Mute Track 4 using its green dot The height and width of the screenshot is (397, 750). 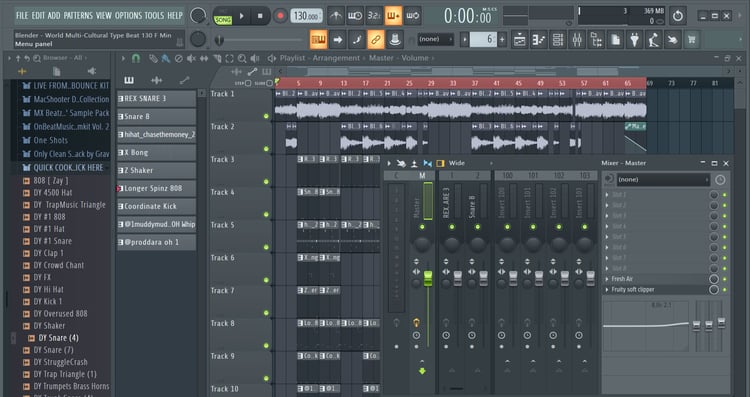[266, 215]
